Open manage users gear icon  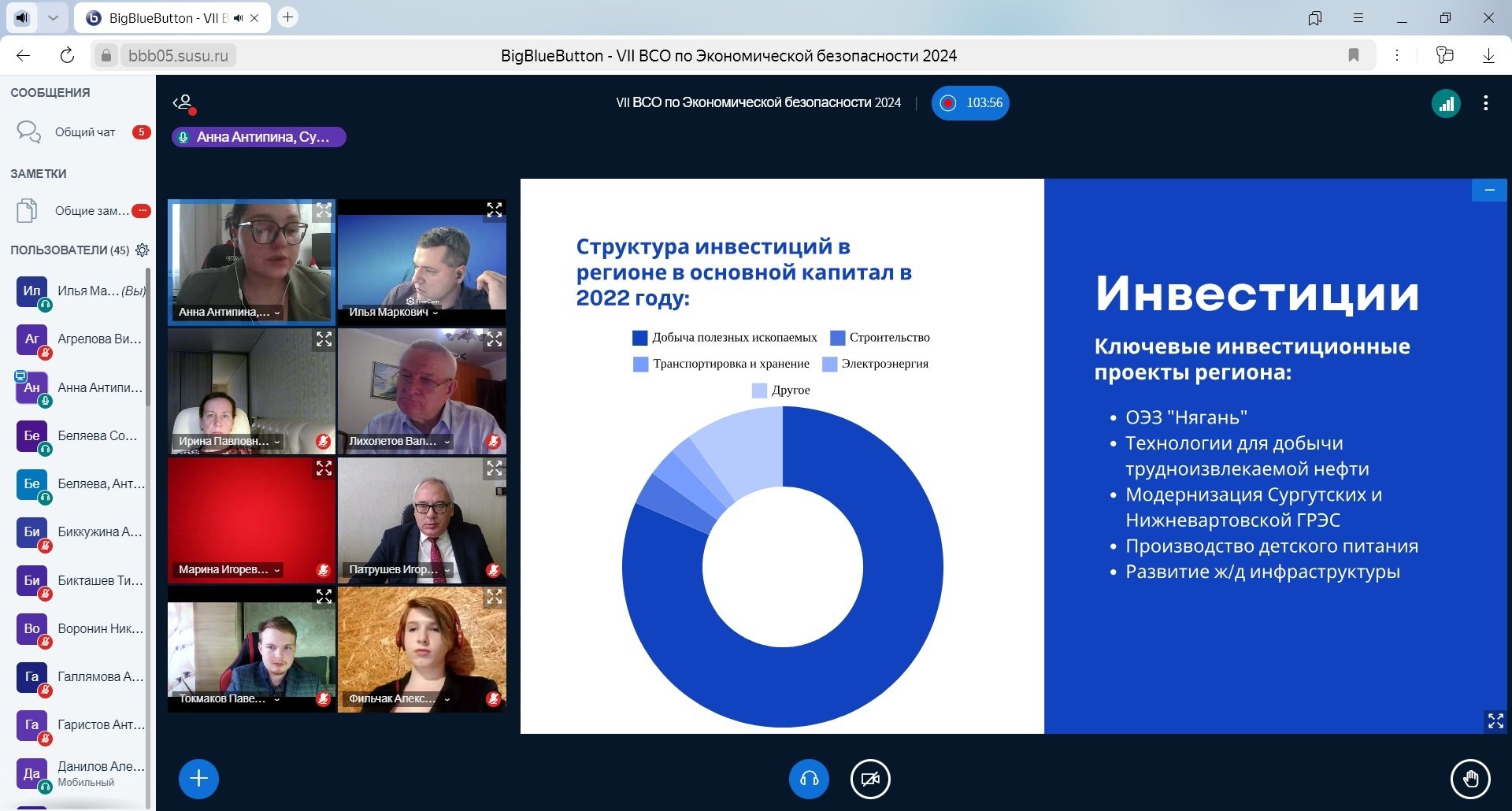[143, 250]
